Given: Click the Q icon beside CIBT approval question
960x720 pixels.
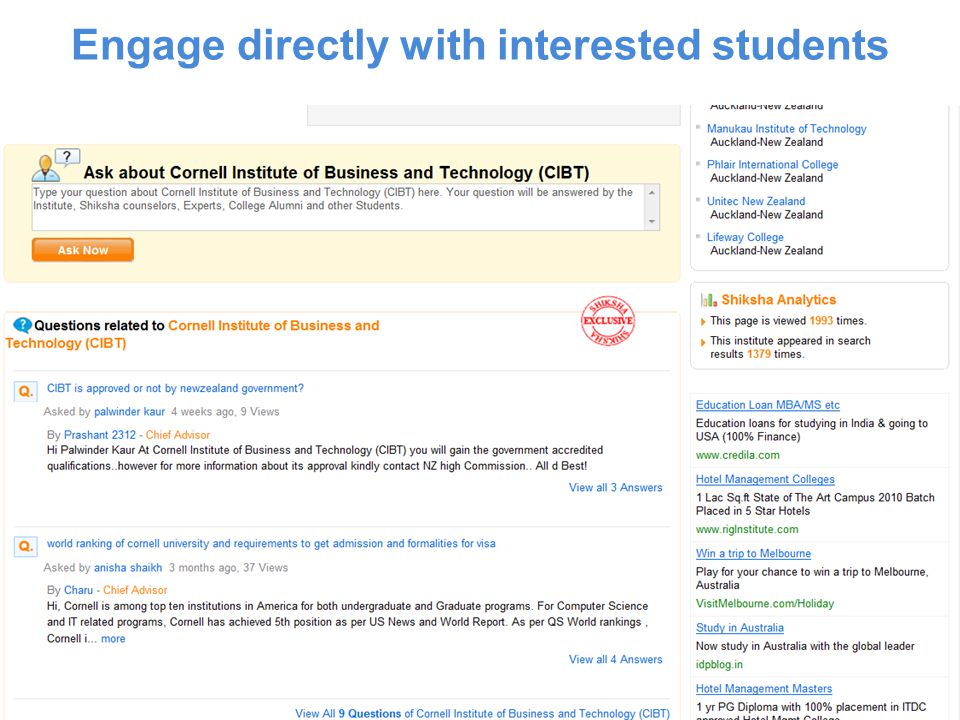Looking at the screenshot, I should pyautogui.click(x=26, y=391).
